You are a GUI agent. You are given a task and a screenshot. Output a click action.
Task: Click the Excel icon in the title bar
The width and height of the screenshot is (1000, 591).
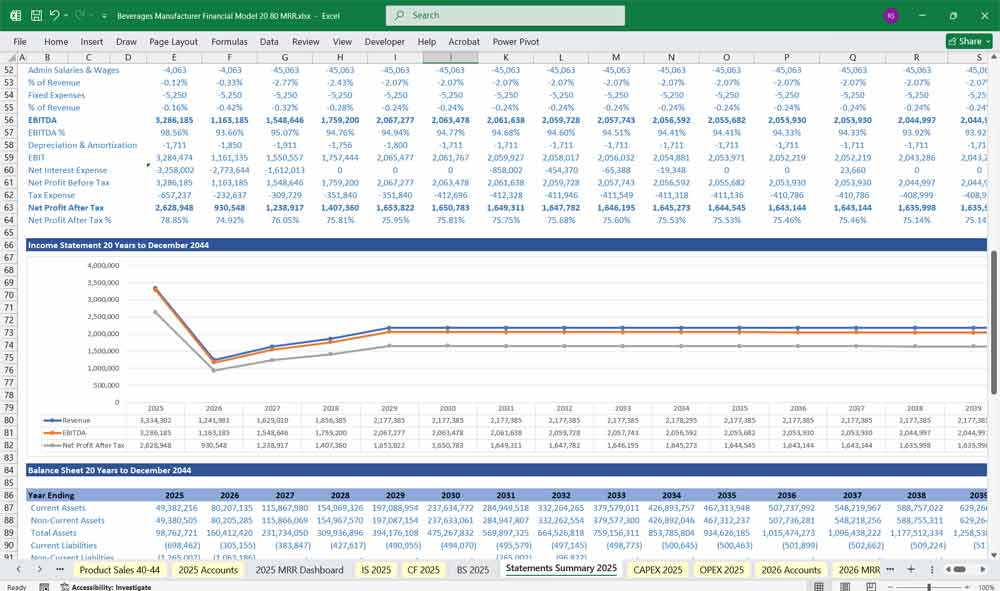click(14, 14)
